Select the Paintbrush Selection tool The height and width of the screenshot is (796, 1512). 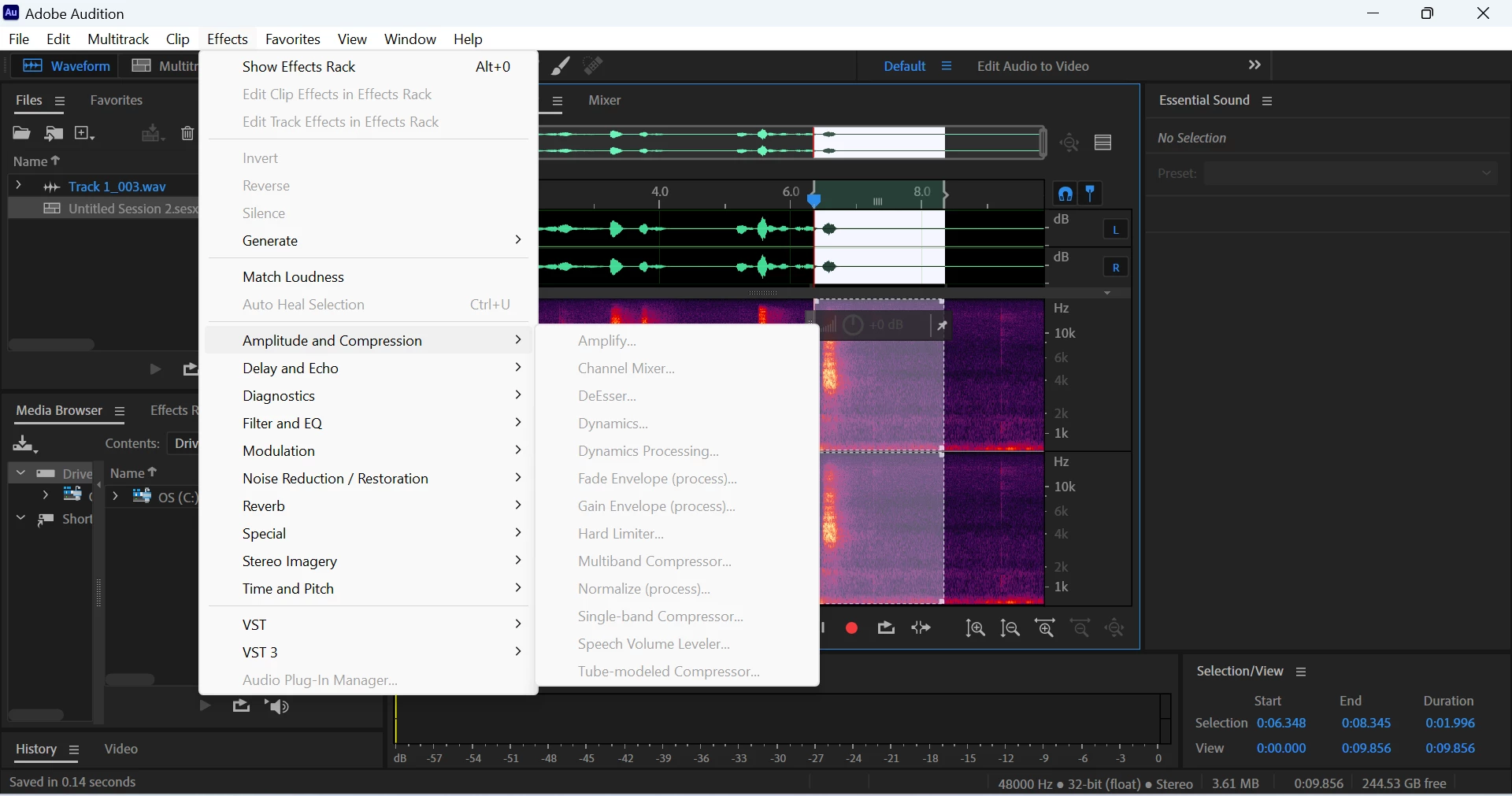(x=561, y=67)
